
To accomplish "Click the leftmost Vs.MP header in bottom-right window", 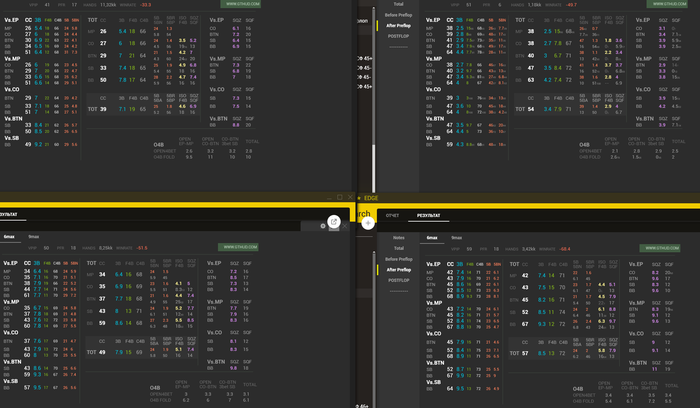I will pos(434,303).
